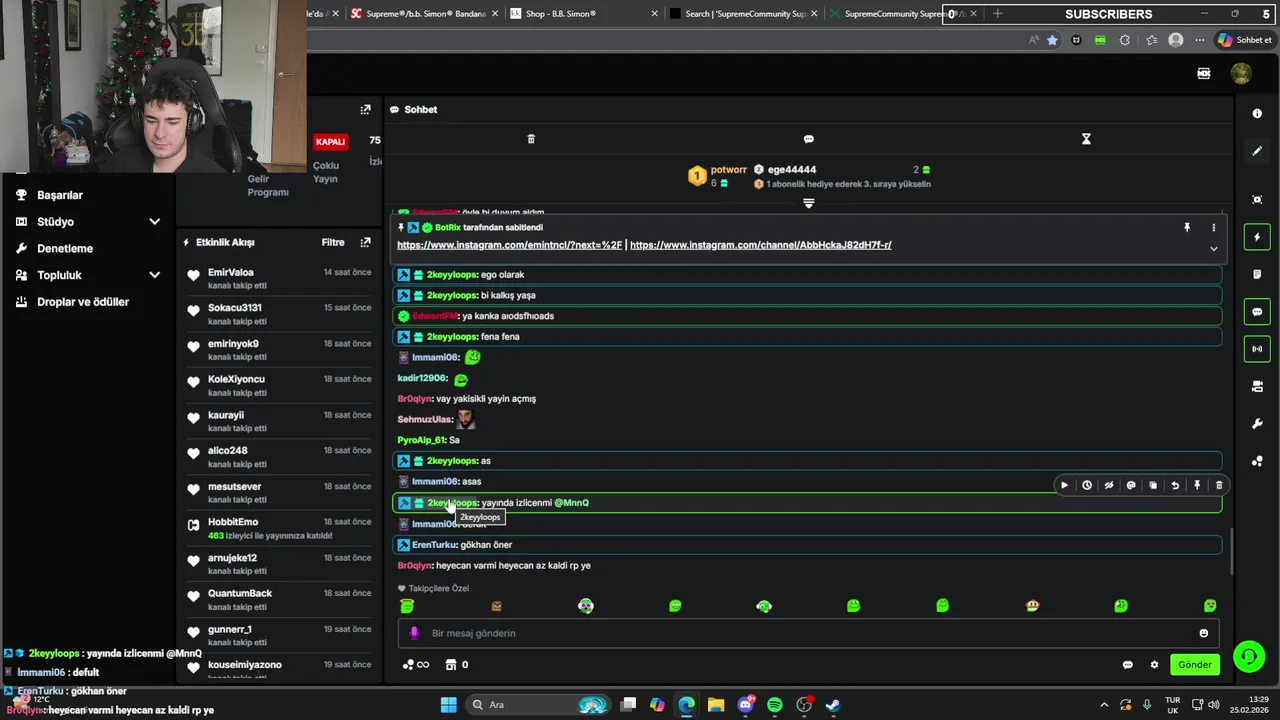Open the info icon in right sidebar

coord(1257,114)
